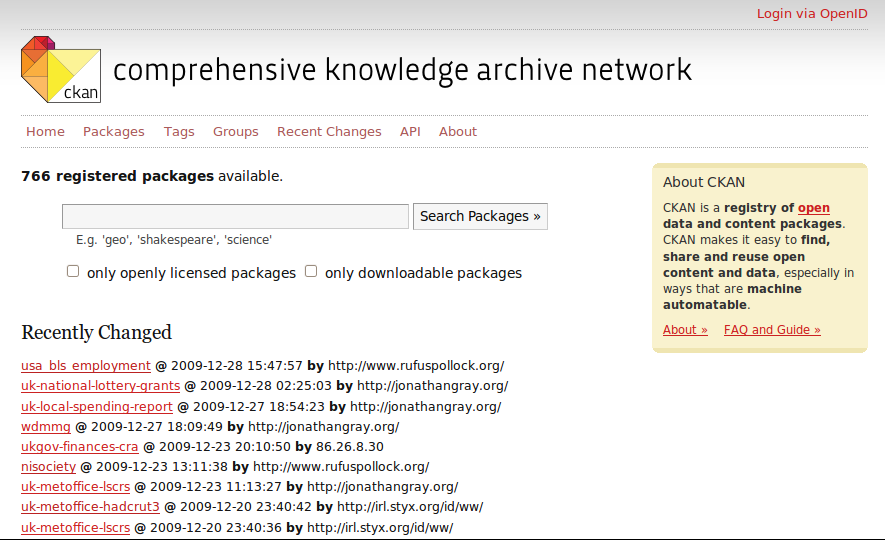Screen dimensions: 885x540
Task: Open the Packages nav item
Action: pyautogui.click(x=113, y=131)
